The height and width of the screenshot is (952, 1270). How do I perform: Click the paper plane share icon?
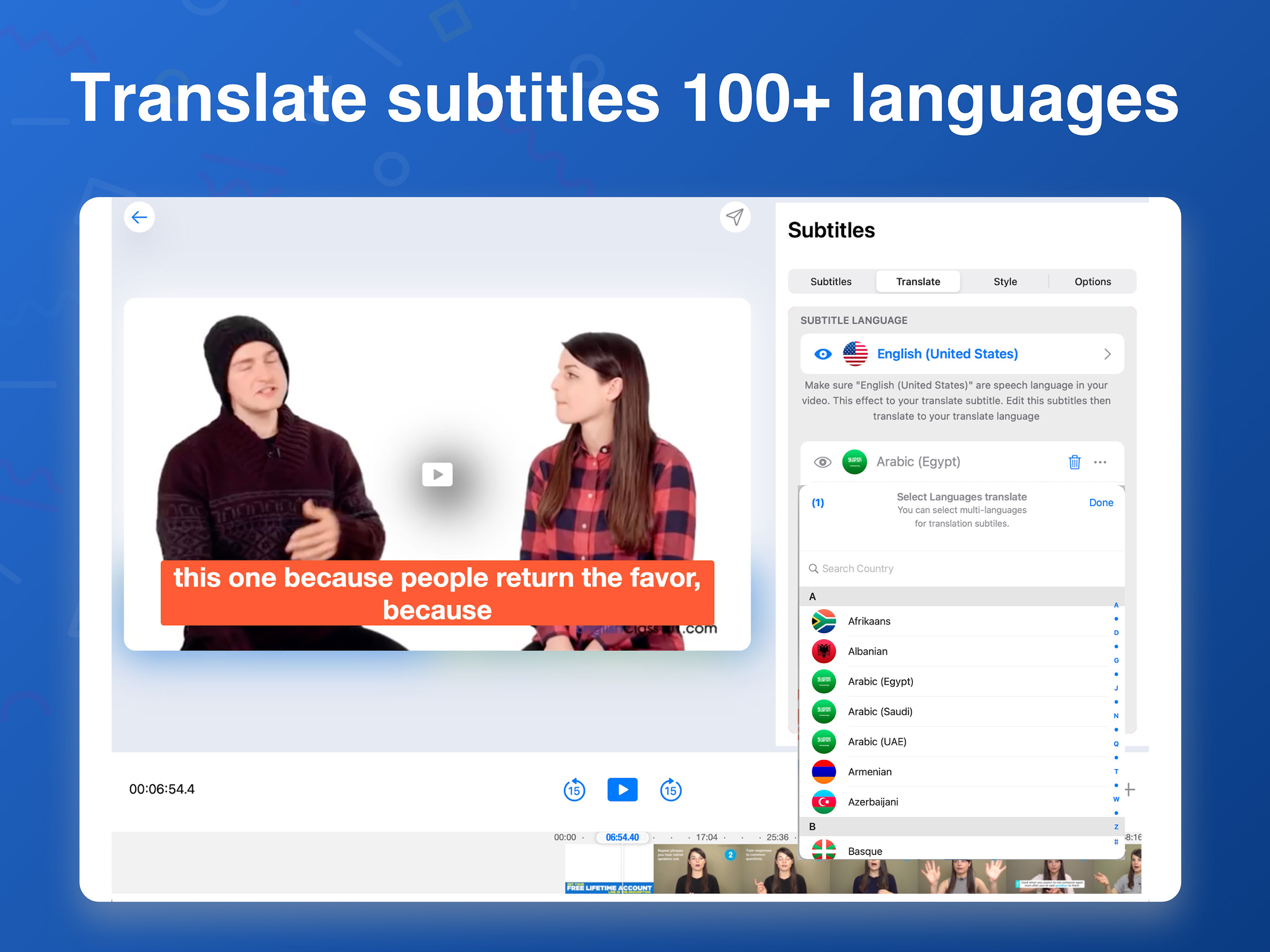734,217
